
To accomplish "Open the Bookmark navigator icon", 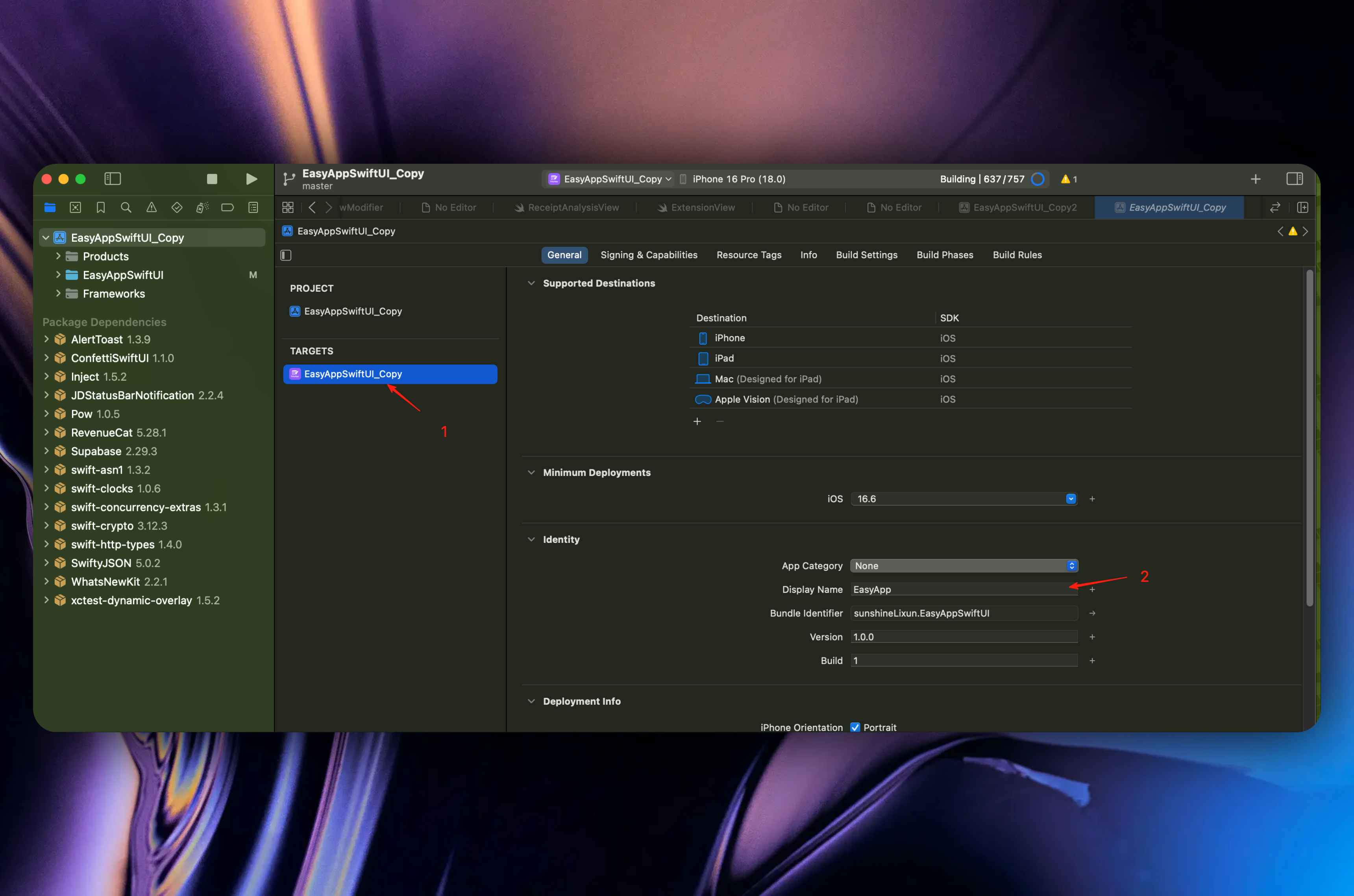I will [100, 207].
